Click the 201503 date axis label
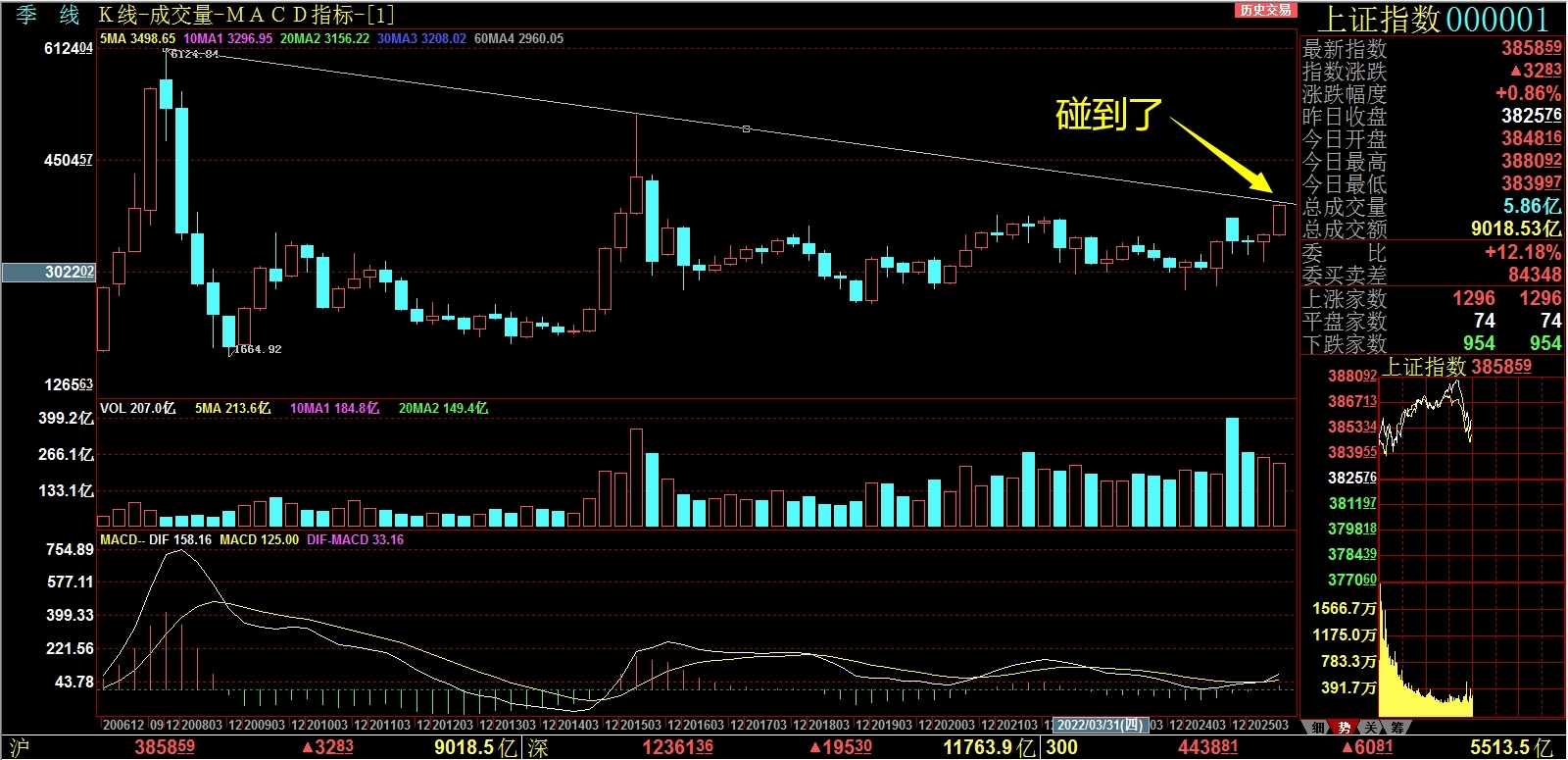Screen dimensions: 1568x760 click(640, 726)
